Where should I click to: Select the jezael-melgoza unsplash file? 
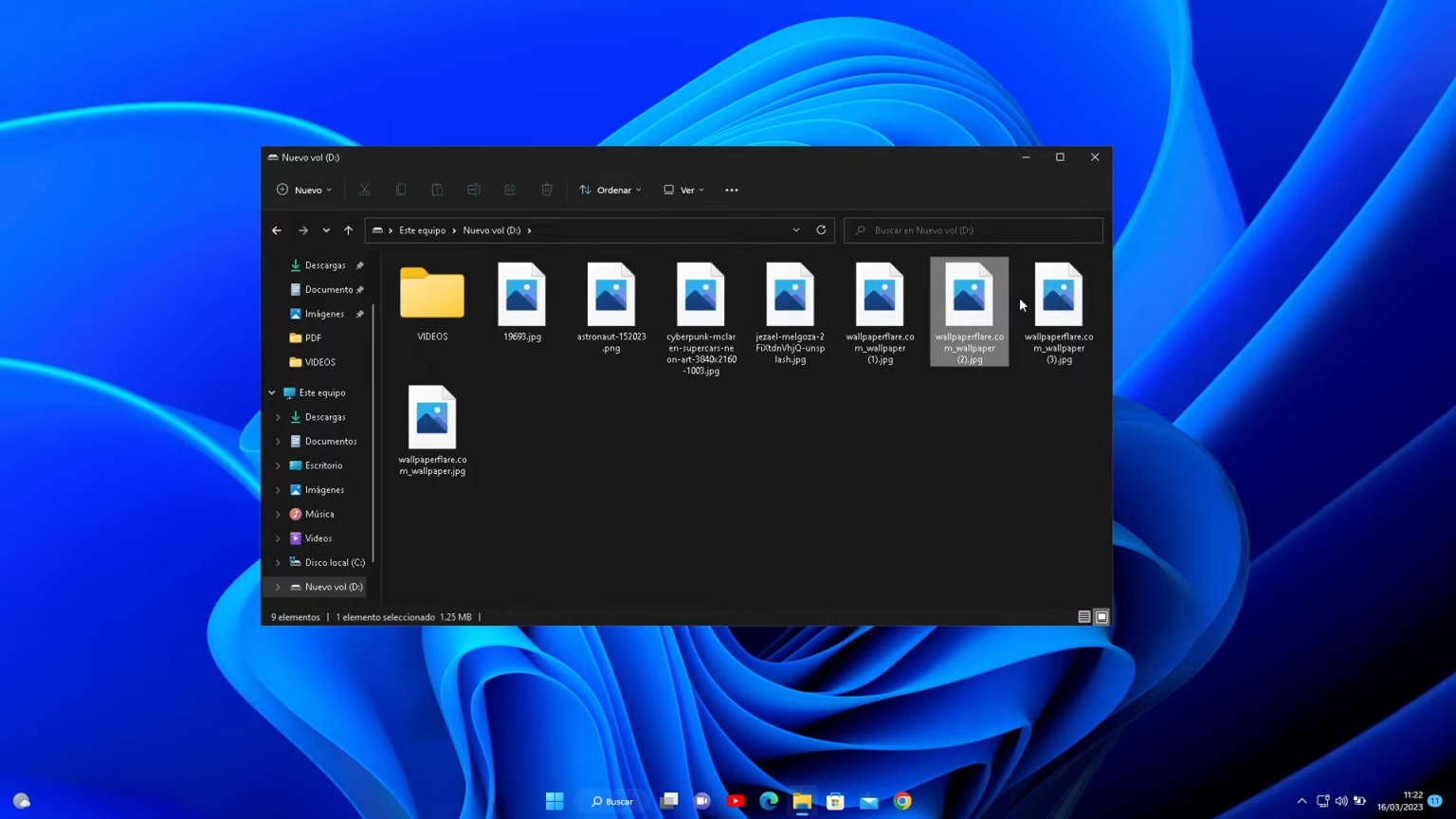(x=791, y=313)
